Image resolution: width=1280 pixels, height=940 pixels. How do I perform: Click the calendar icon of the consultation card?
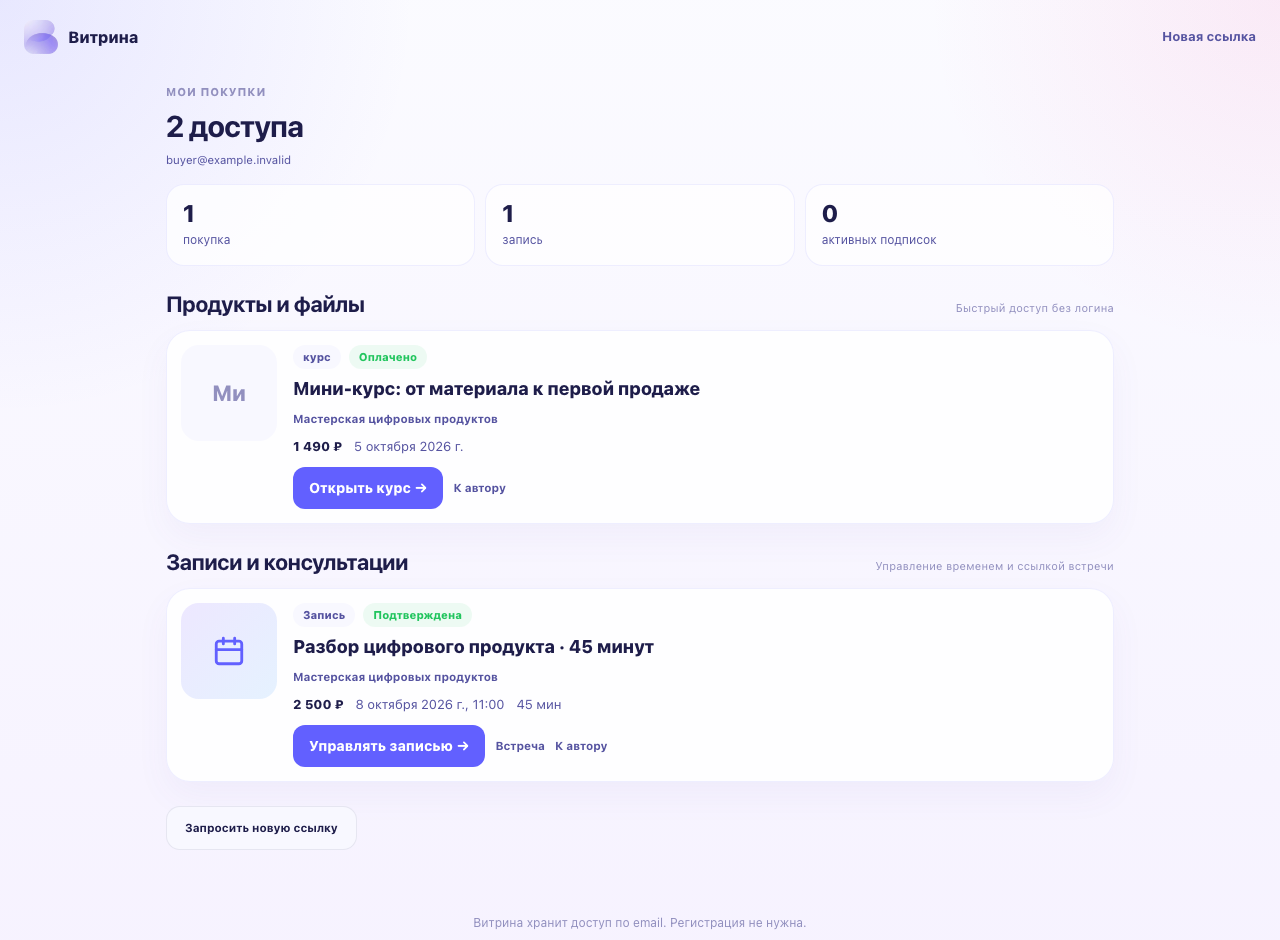pos(229,651)
